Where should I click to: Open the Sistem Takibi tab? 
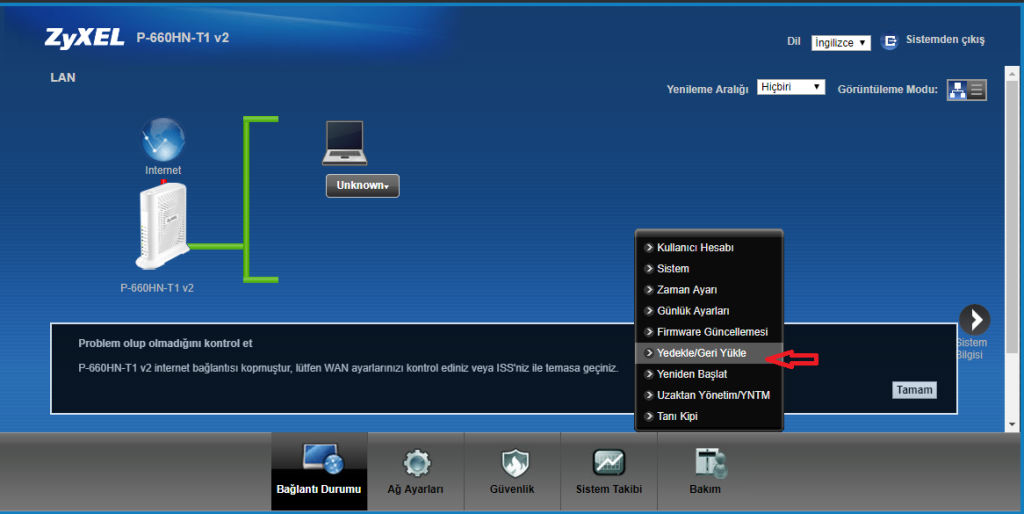609,471
